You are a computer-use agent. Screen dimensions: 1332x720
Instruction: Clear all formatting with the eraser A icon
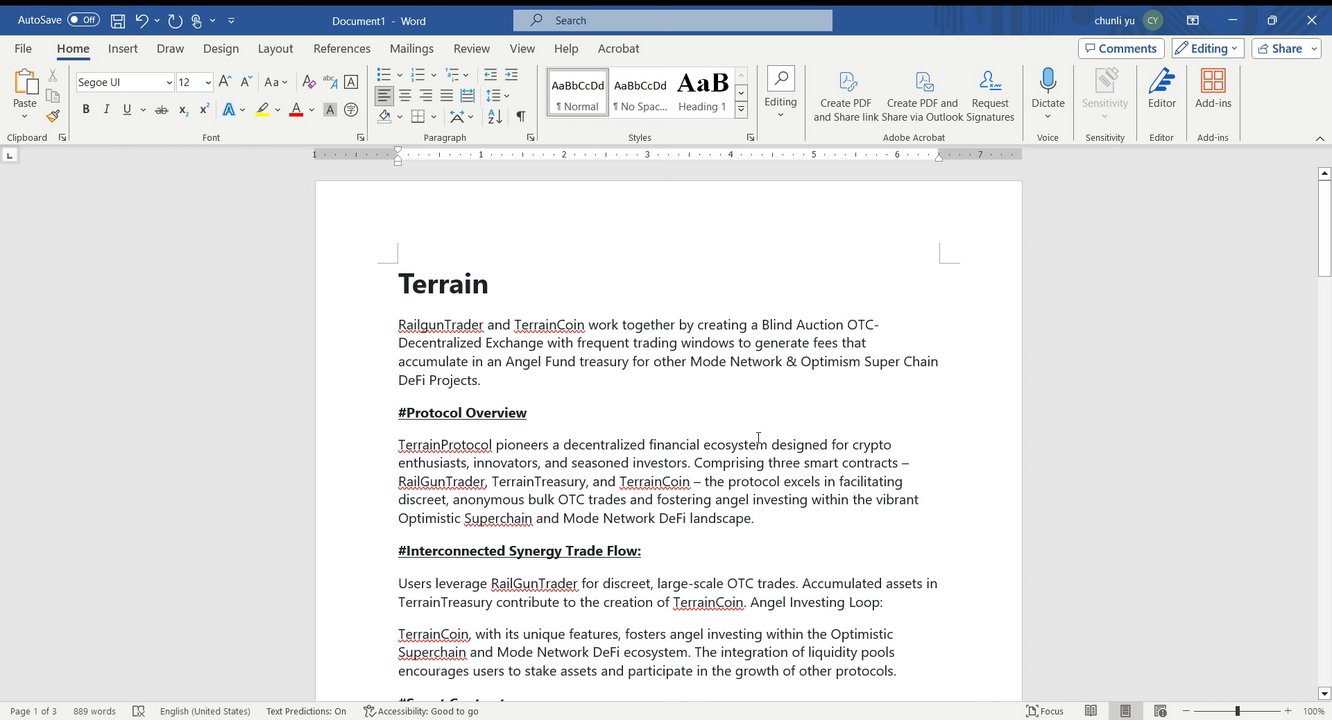tap(309, 82)
